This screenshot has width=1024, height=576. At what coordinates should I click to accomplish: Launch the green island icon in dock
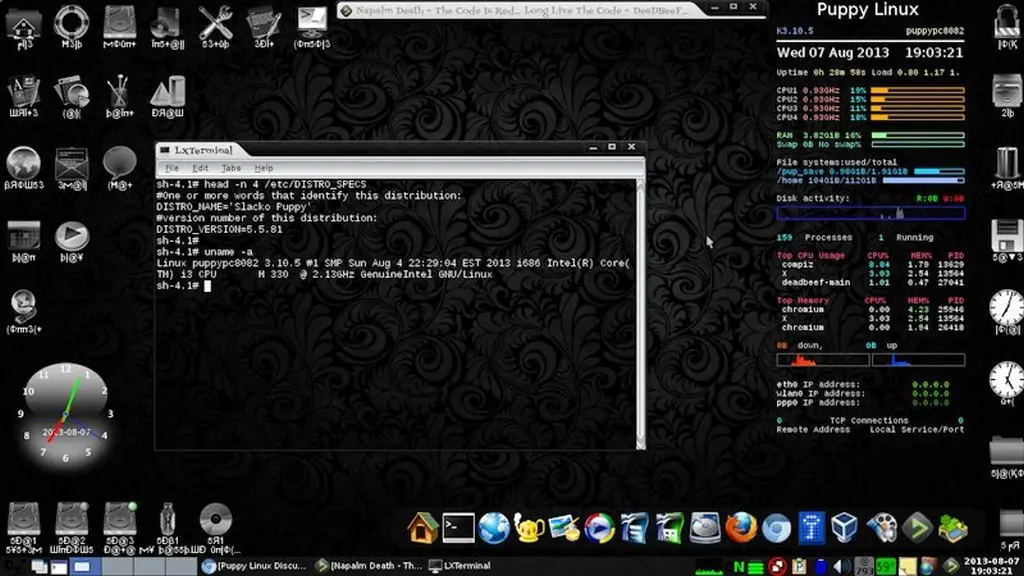(x=953, y=528)
